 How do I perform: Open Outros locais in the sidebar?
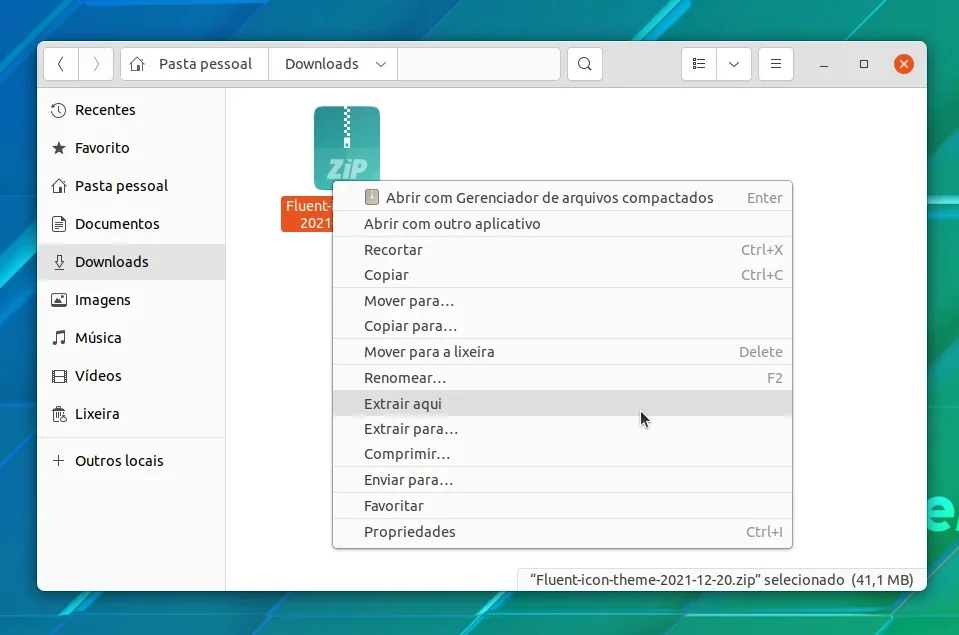click(131, 461)
